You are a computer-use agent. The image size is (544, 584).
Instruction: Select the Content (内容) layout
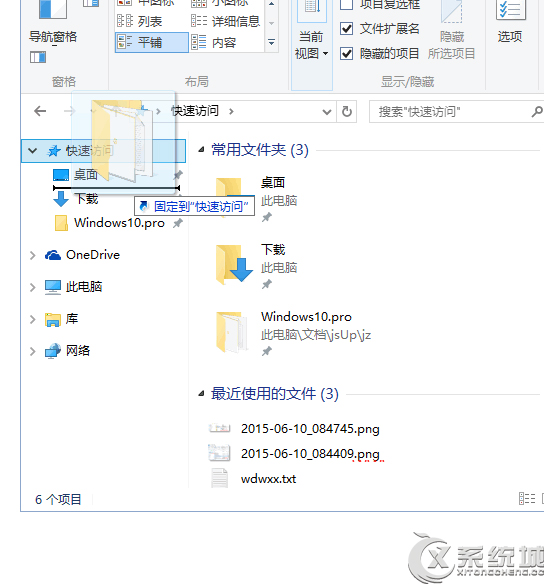pos(214,42)
